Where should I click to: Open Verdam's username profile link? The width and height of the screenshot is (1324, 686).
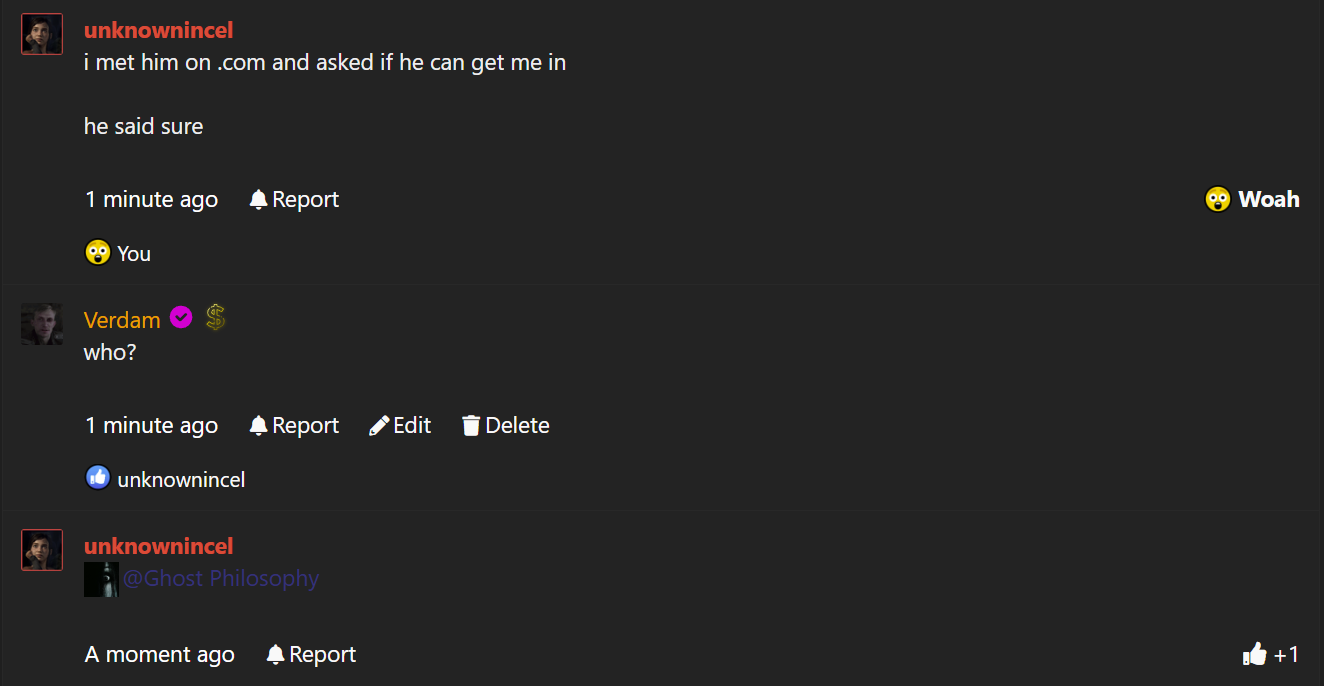point(122,320)
